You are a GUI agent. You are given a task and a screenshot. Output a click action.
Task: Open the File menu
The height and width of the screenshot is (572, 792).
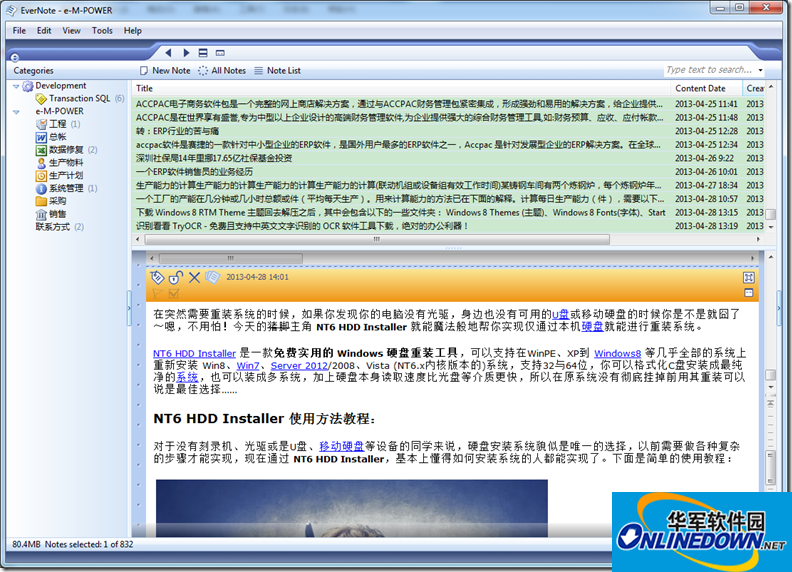(x=19, y=30)
